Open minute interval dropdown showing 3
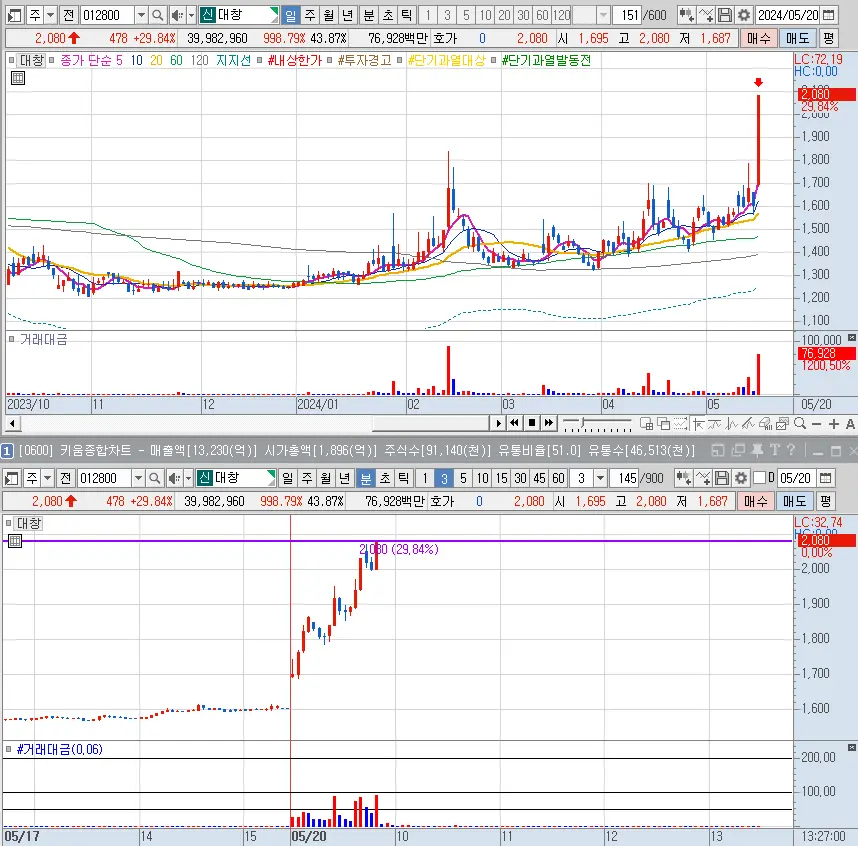Viewport: 858px width, 846px height. click(600, 478)
